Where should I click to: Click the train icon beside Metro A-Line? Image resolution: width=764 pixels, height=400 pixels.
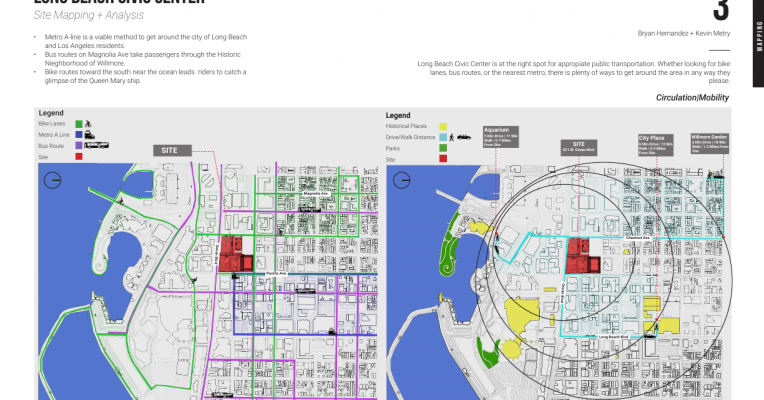coord(92,134)
